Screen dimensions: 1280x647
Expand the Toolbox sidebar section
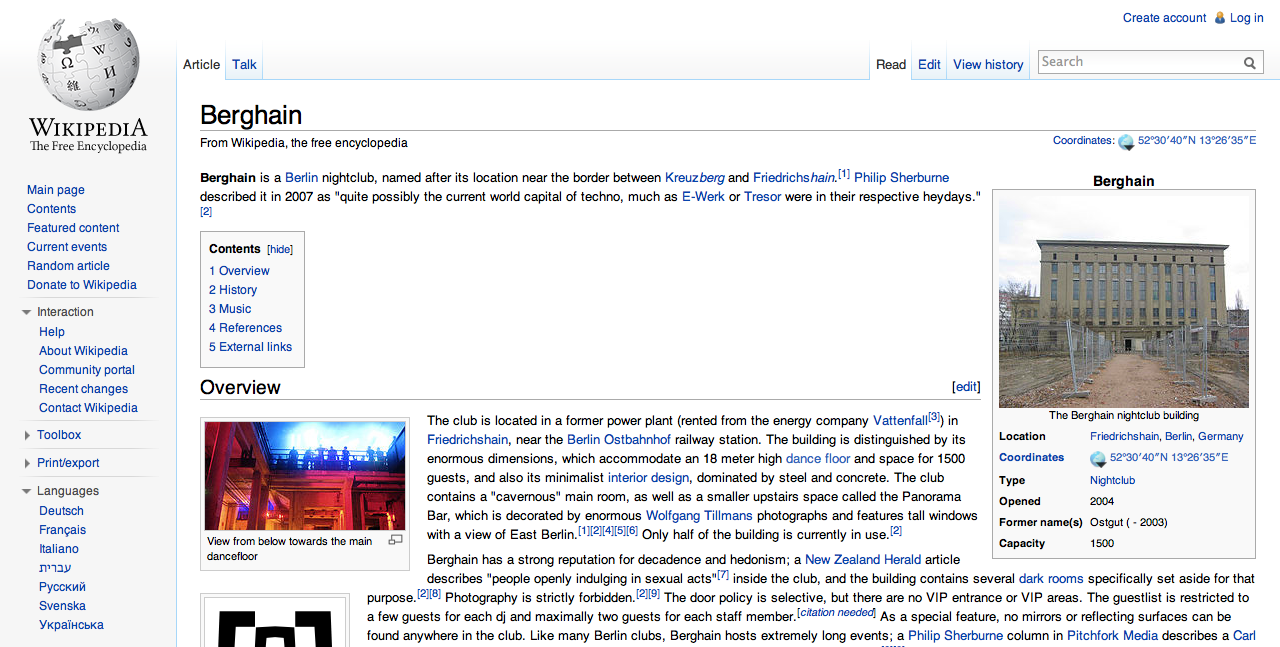point(26,435)
